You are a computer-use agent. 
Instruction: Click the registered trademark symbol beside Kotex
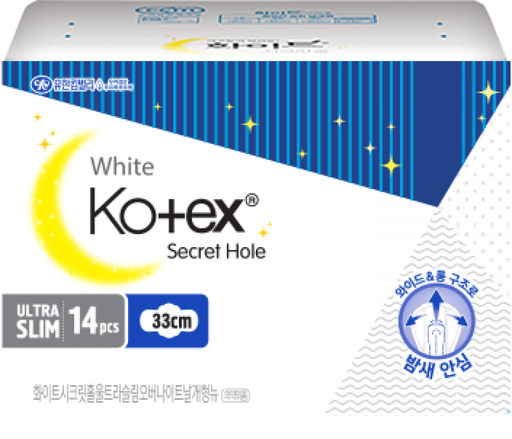[x=252, y=200]
